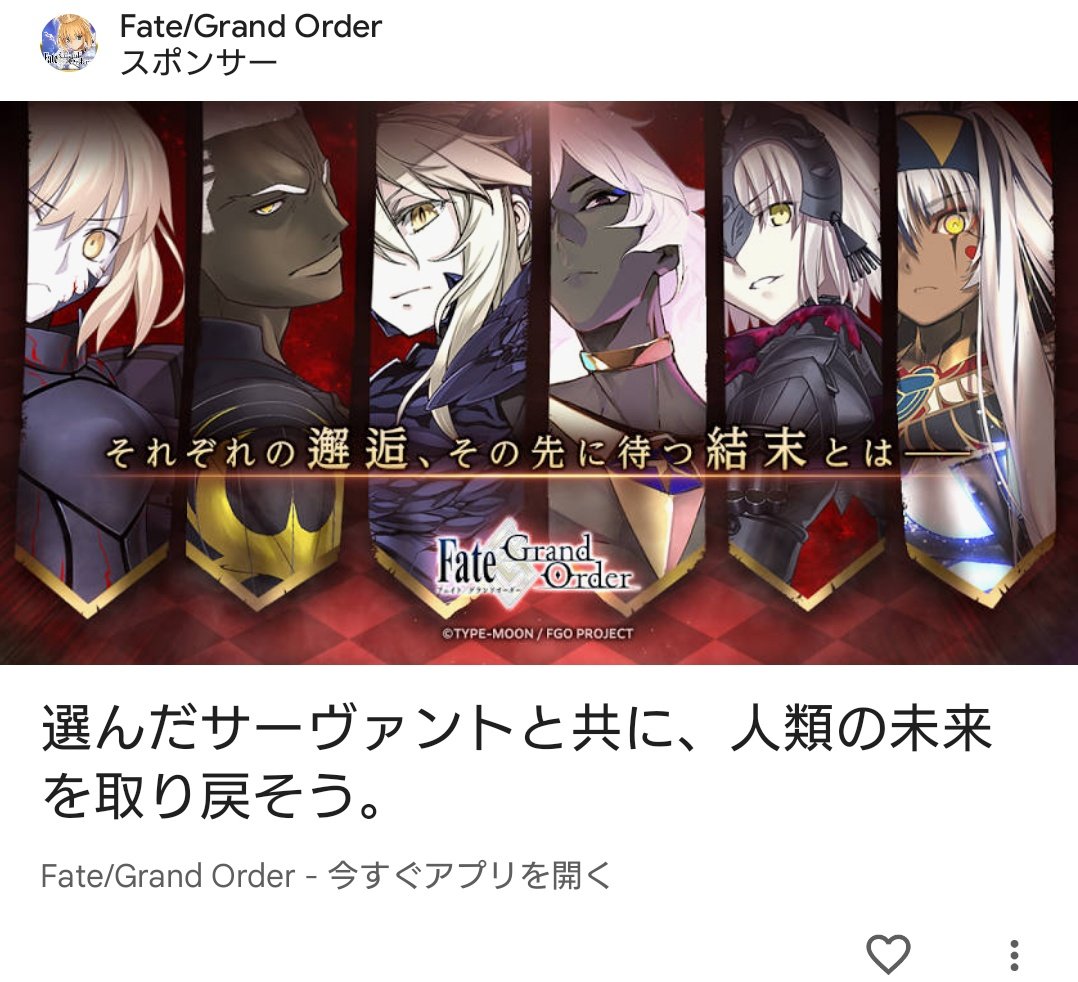Viewport: 1078px width, 982px height.
Task: Open the three-dot more options menu
Action: [x=1014, y=954]
